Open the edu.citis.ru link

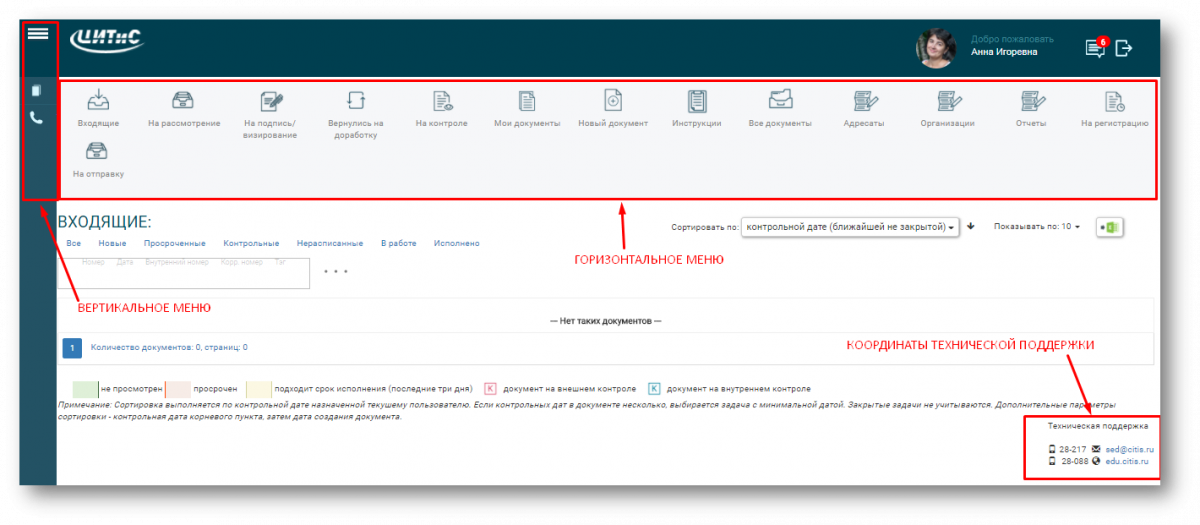pyautogui.click(x=1126, y=462)
